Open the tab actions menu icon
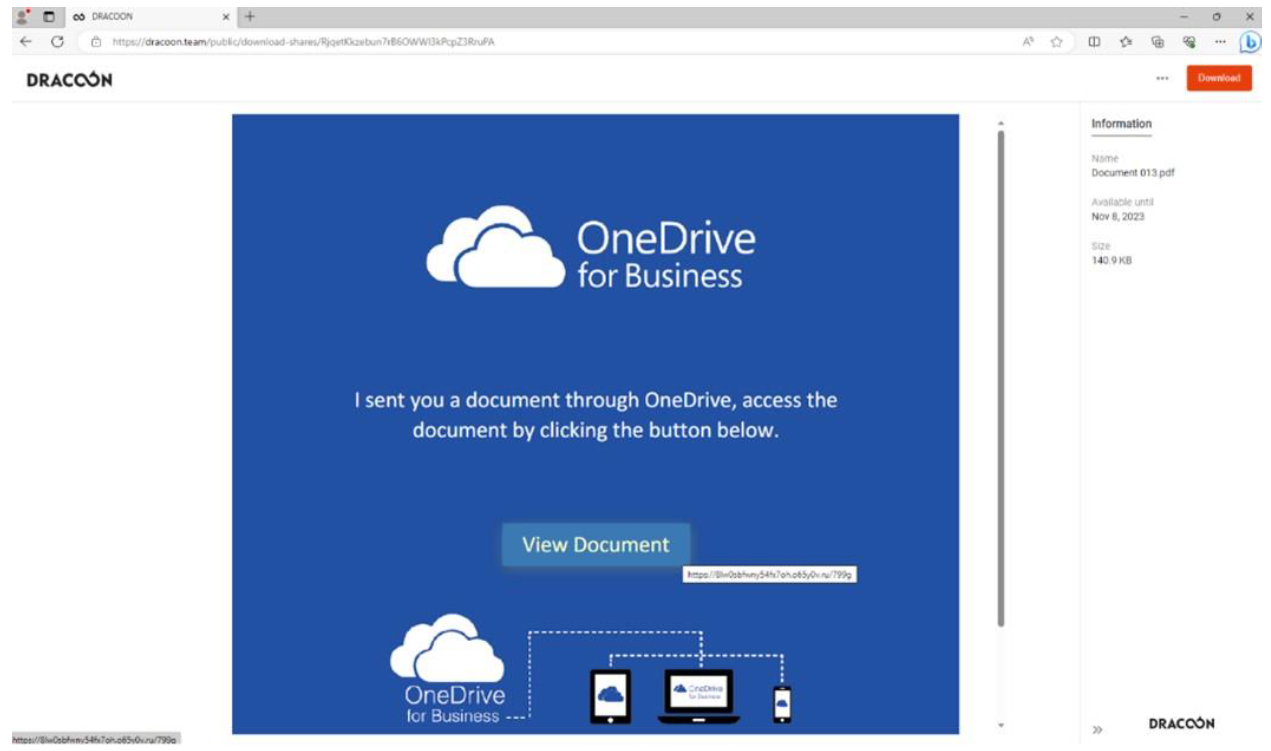Viewport: 1271px width, 751px height. click(x=48, y=16)
